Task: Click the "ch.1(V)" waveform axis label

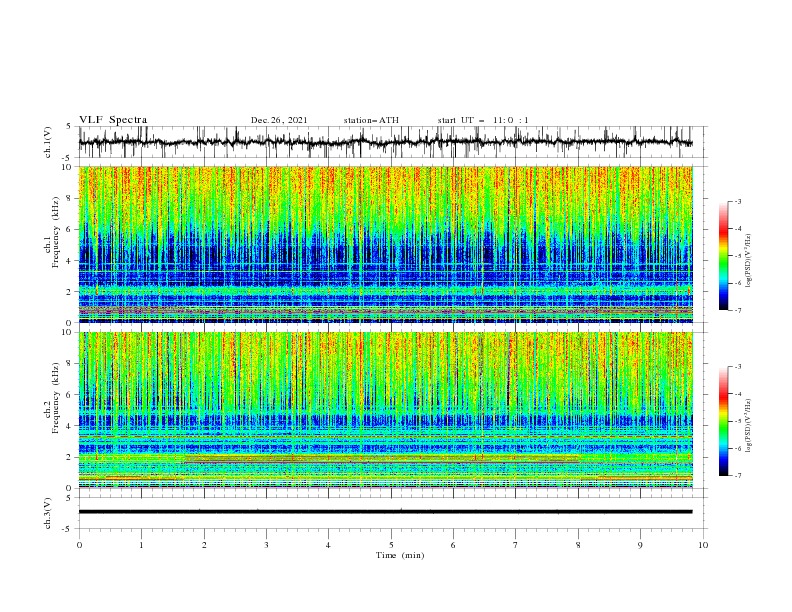Action: 48,142
